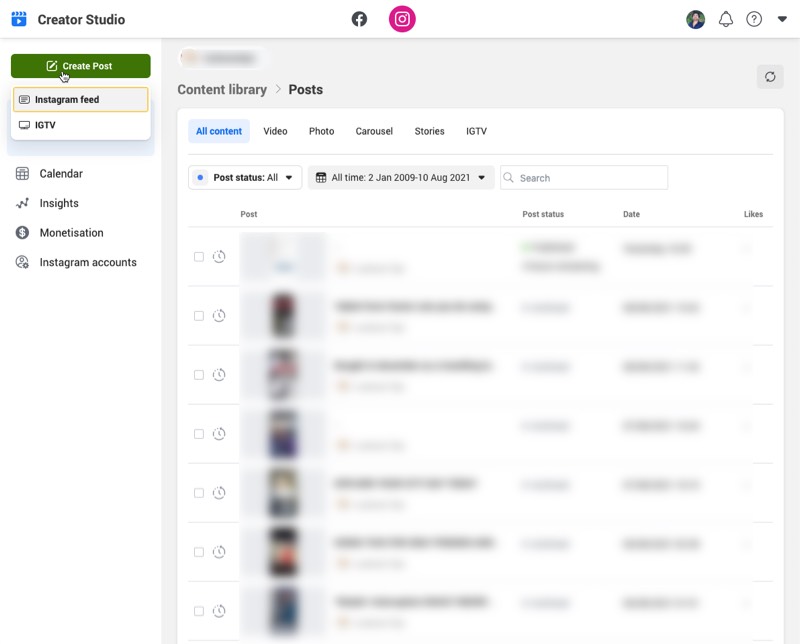Open the fifth post's thumbnail
Image resolution: width=800 pixels, height=644 pixels.
coord(283,492)
